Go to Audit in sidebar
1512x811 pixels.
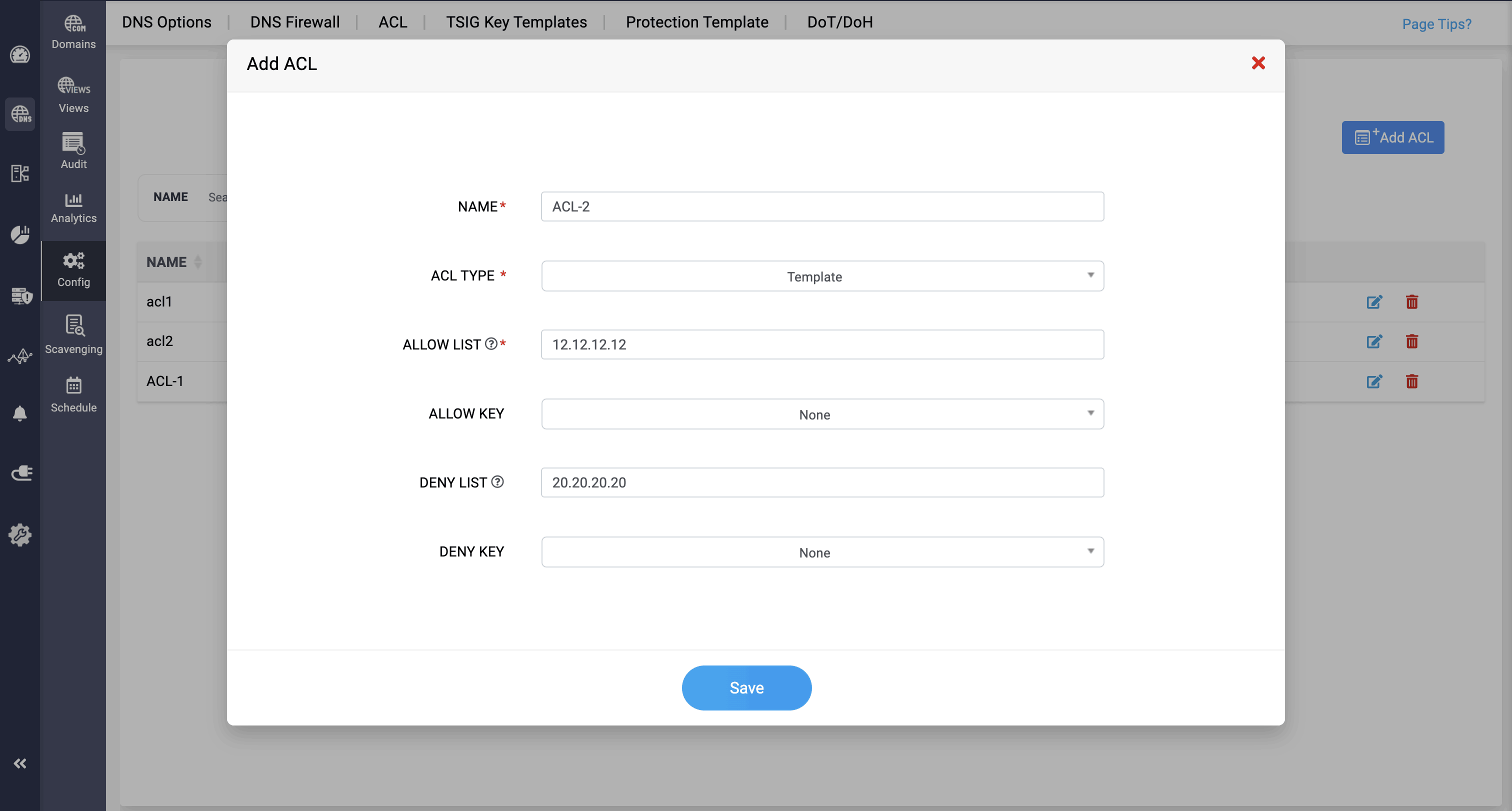coord(73,150)
